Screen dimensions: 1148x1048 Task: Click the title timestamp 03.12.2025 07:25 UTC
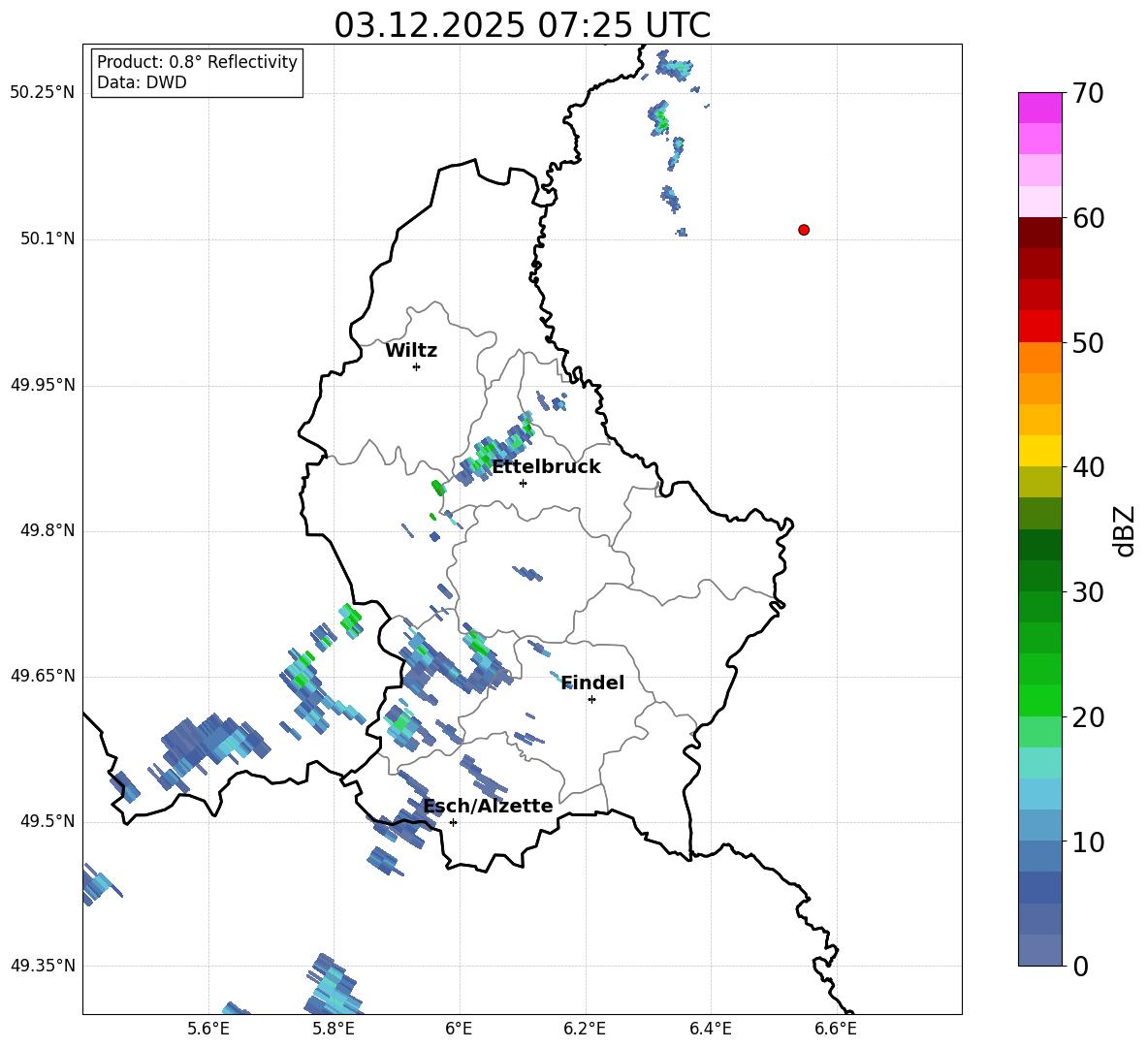(523, 25)
